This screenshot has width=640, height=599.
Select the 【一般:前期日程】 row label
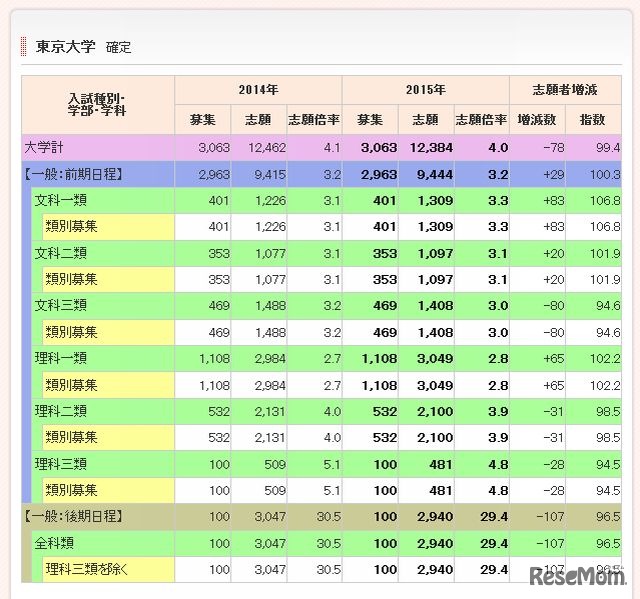pos(73,174)
